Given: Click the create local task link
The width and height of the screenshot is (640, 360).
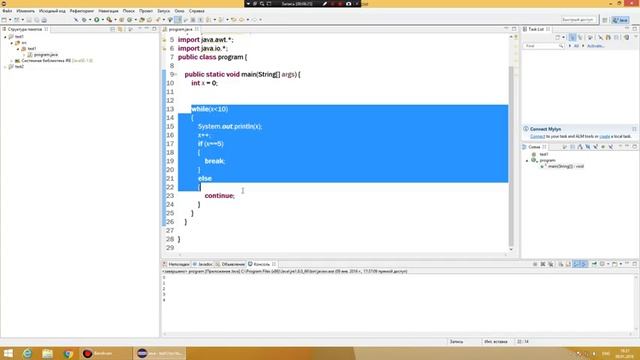Looking at the screenshot, I should pyautogui.click(x=604, y=136).
